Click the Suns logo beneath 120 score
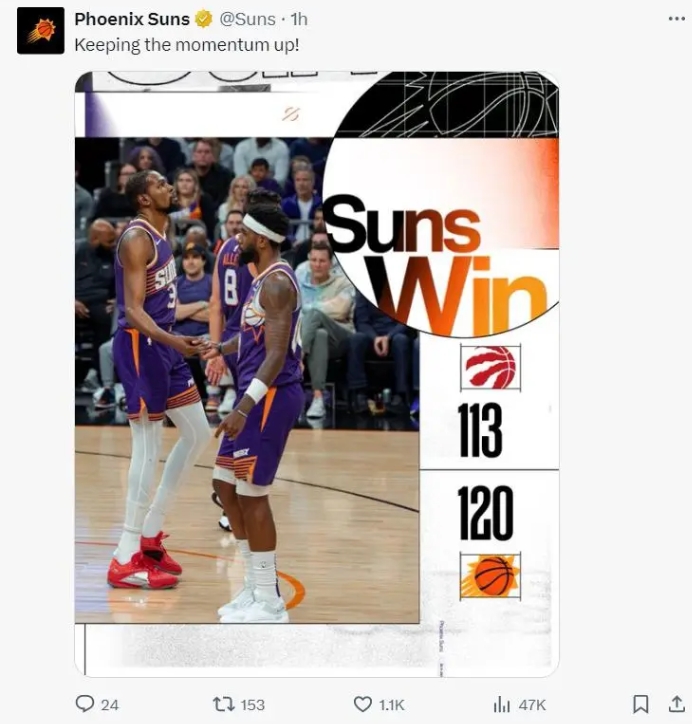This screenshot has height=724, width=692. point(490,576)
